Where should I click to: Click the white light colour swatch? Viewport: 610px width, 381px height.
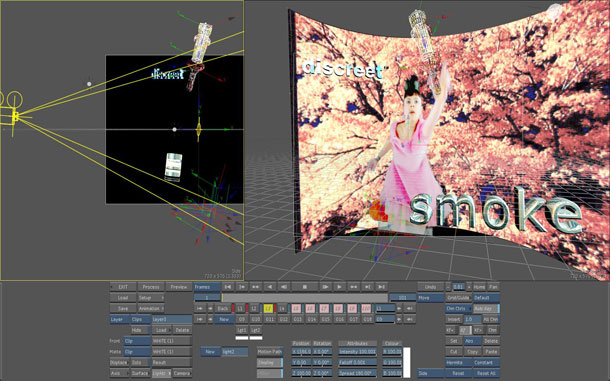click(x=407, y=362)
